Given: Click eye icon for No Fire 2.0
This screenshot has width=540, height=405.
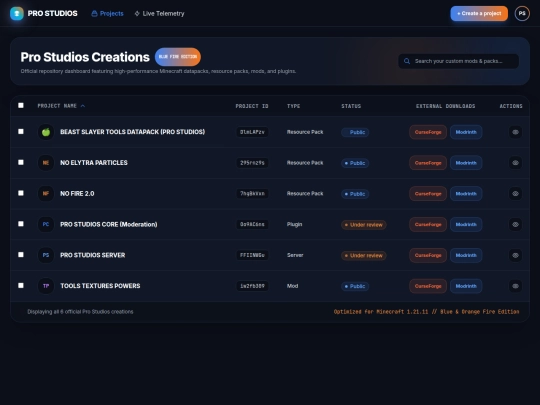Looking at the screenshot, I should tap(515, 194).
